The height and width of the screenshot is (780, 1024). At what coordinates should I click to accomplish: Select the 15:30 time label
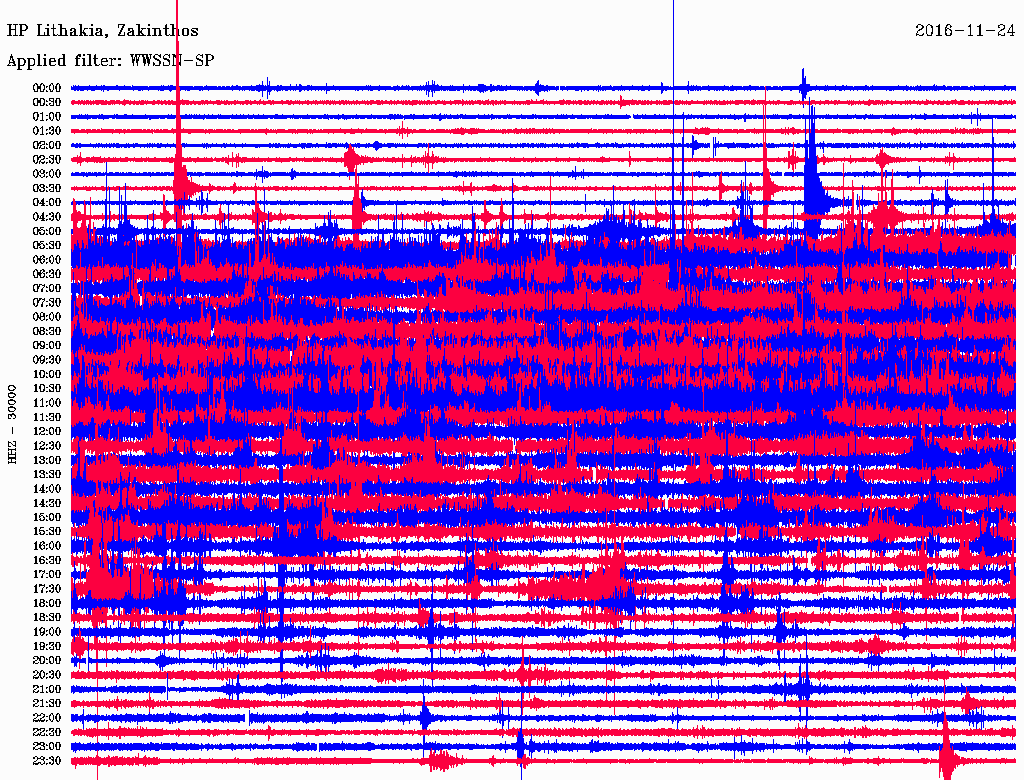47,532
